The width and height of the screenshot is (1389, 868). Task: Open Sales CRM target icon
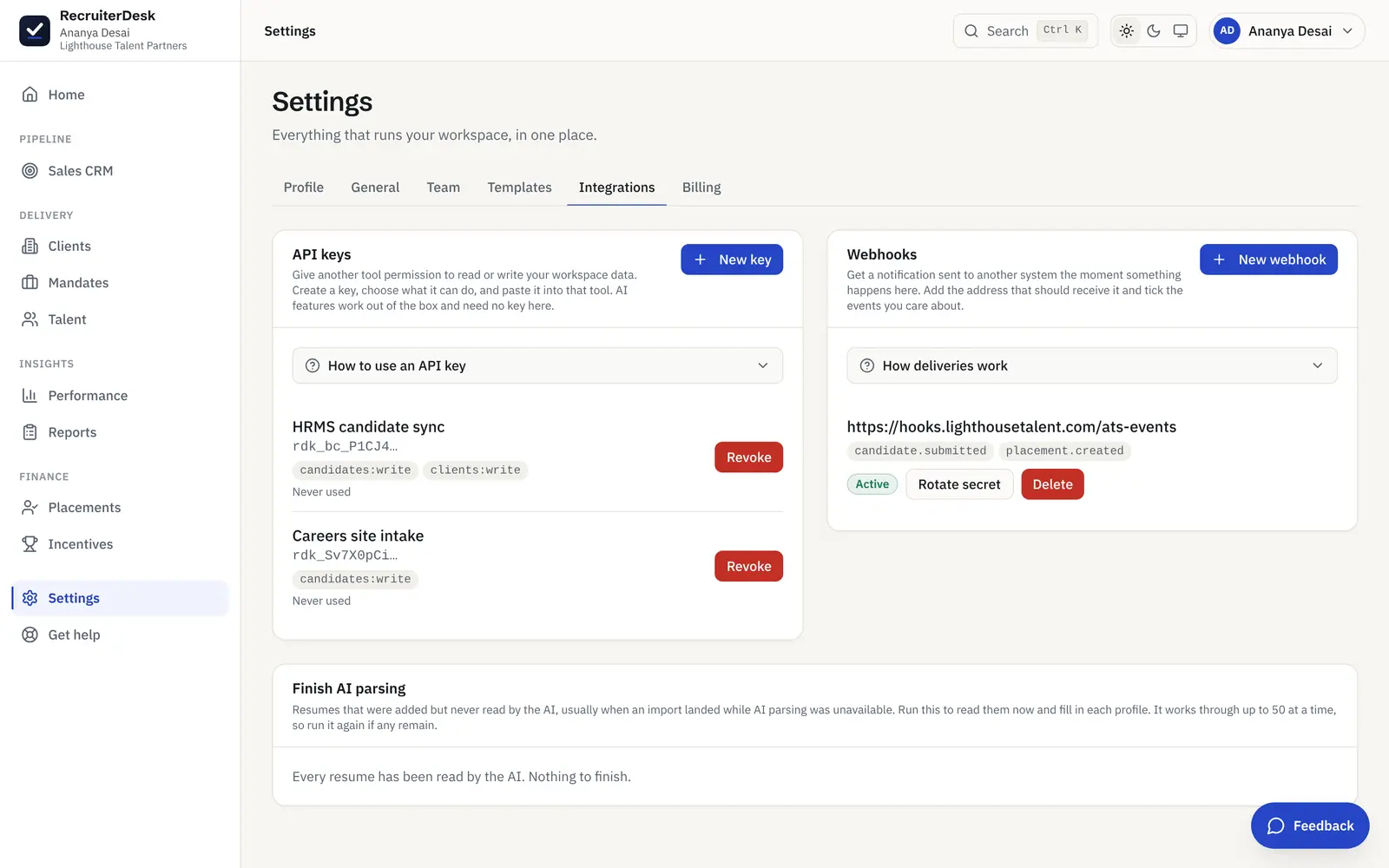click(x=30, y=171)
